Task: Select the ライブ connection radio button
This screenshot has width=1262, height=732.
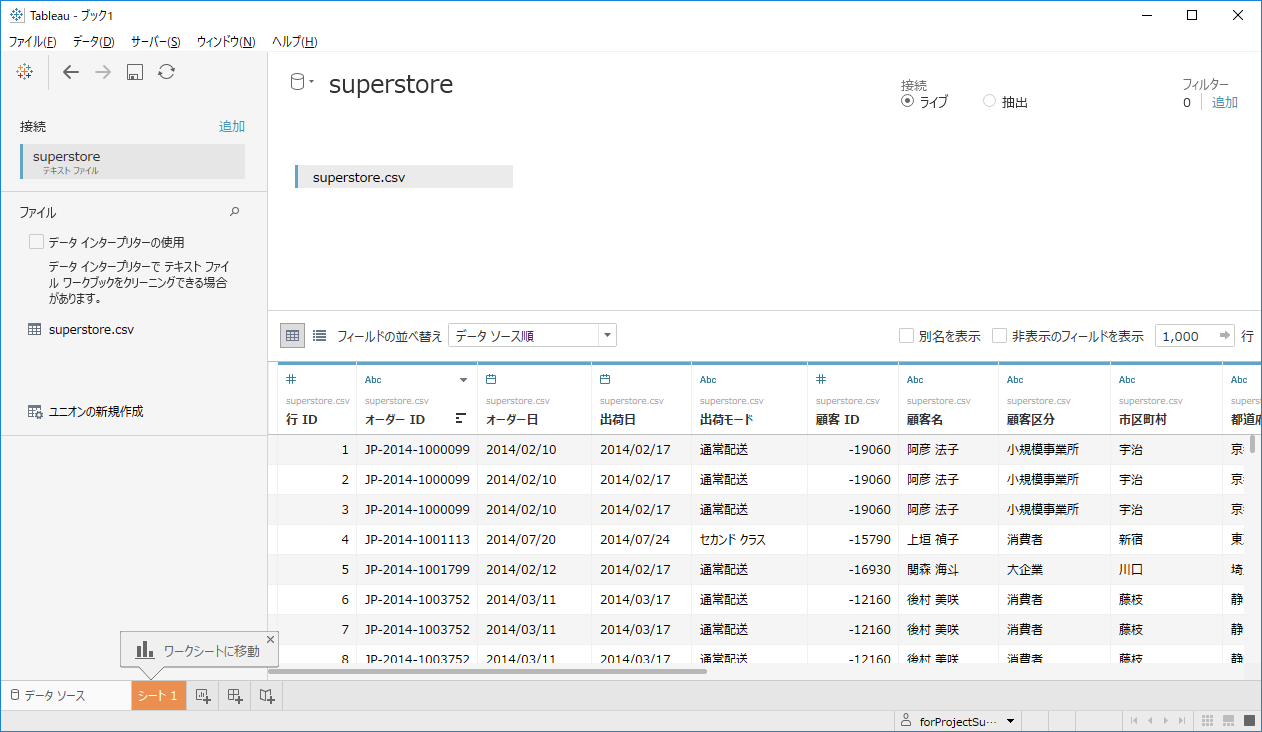Action: pyautogui.click(x=908, y=101)
